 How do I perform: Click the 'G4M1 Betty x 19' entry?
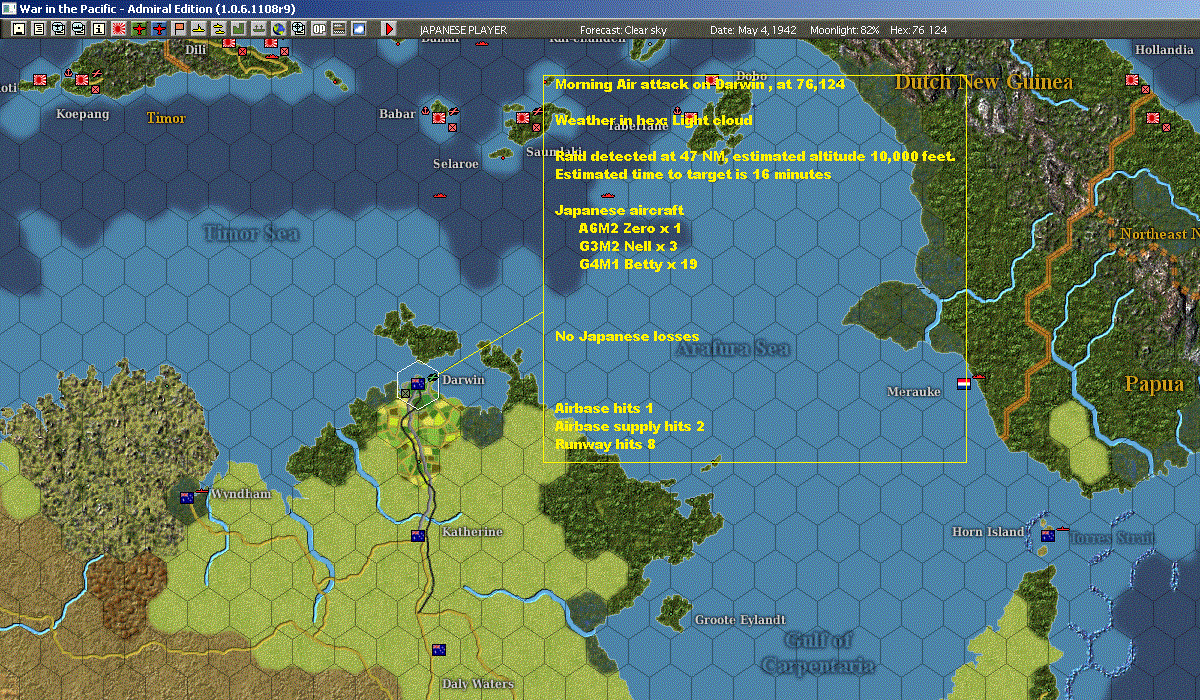tap(638, 264)
